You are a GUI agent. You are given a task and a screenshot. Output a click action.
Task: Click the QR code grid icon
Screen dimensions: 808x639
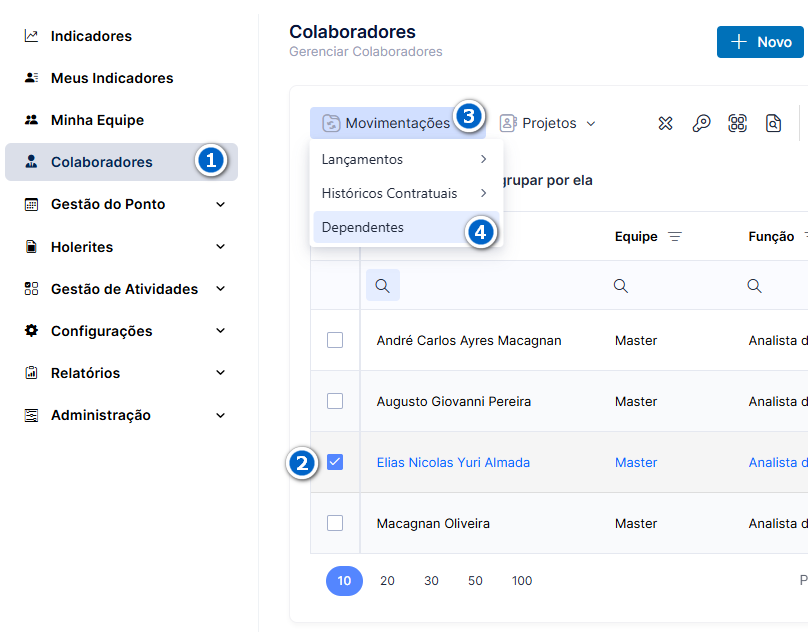click(x=737, y=123)
